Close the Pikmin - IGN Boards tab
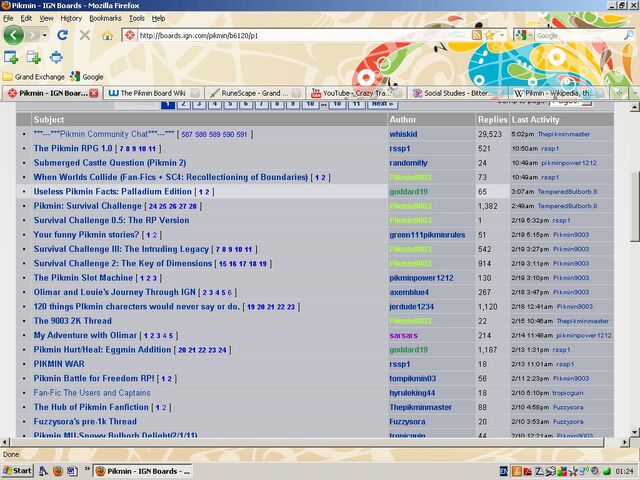 point(94,93)
